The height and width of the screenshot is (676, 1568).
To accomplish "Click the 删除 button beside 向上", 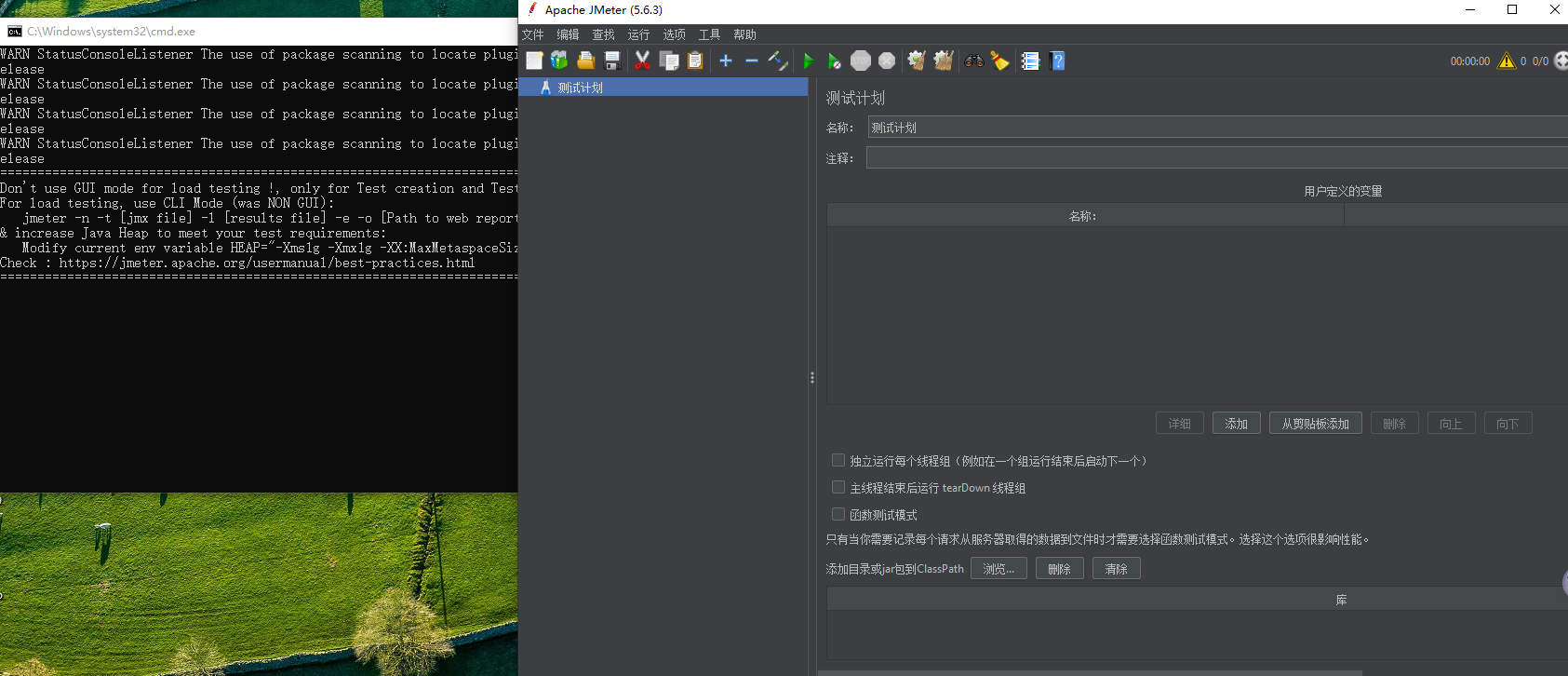I will point(1394,424).
